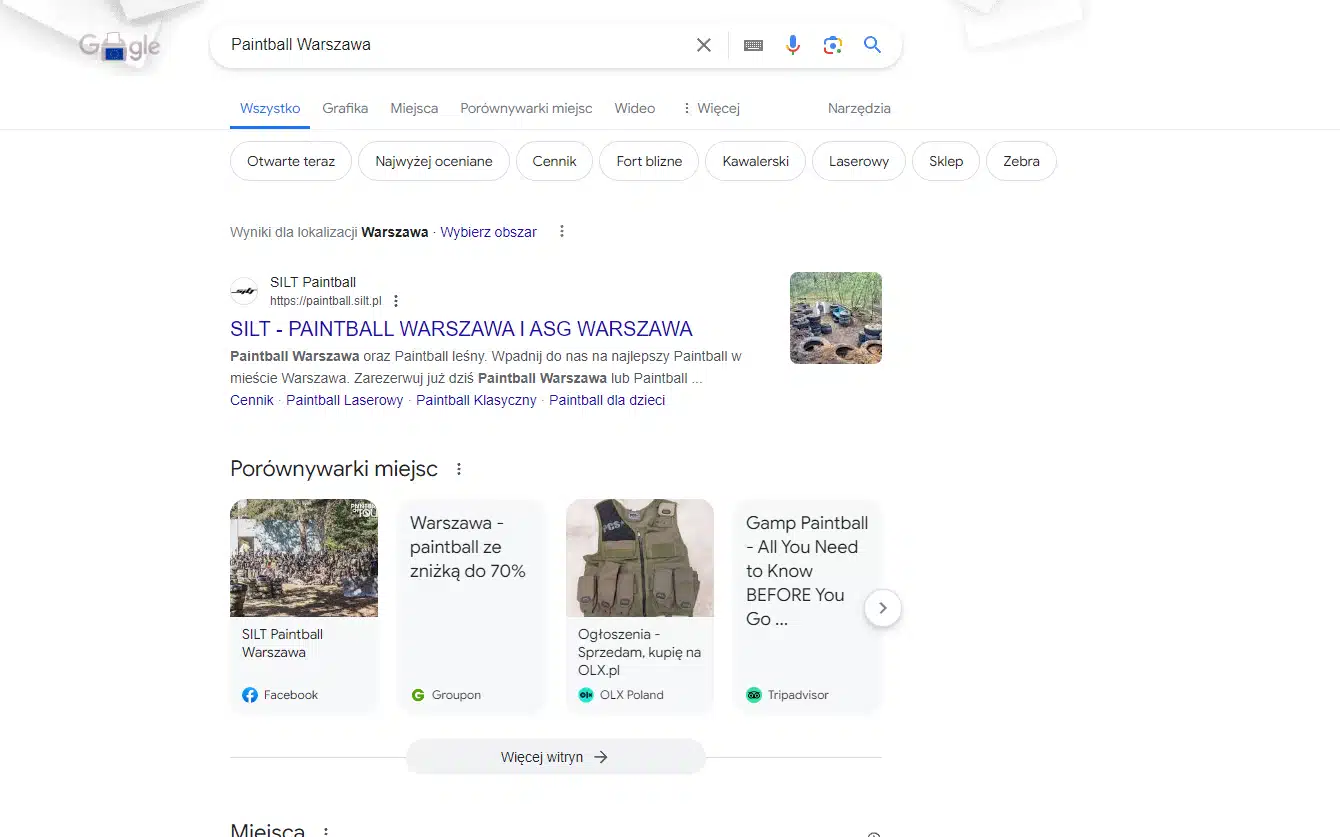1340x837 pixels.
Task: Click the Wybierz obszar link
Action: point(489,232)
